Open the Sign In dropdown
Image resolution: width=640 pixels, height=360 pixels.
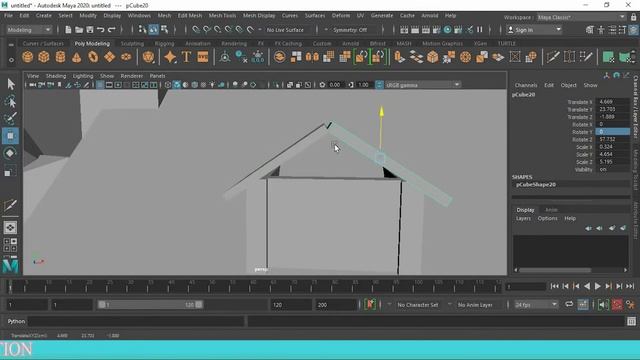coord(533,30)
